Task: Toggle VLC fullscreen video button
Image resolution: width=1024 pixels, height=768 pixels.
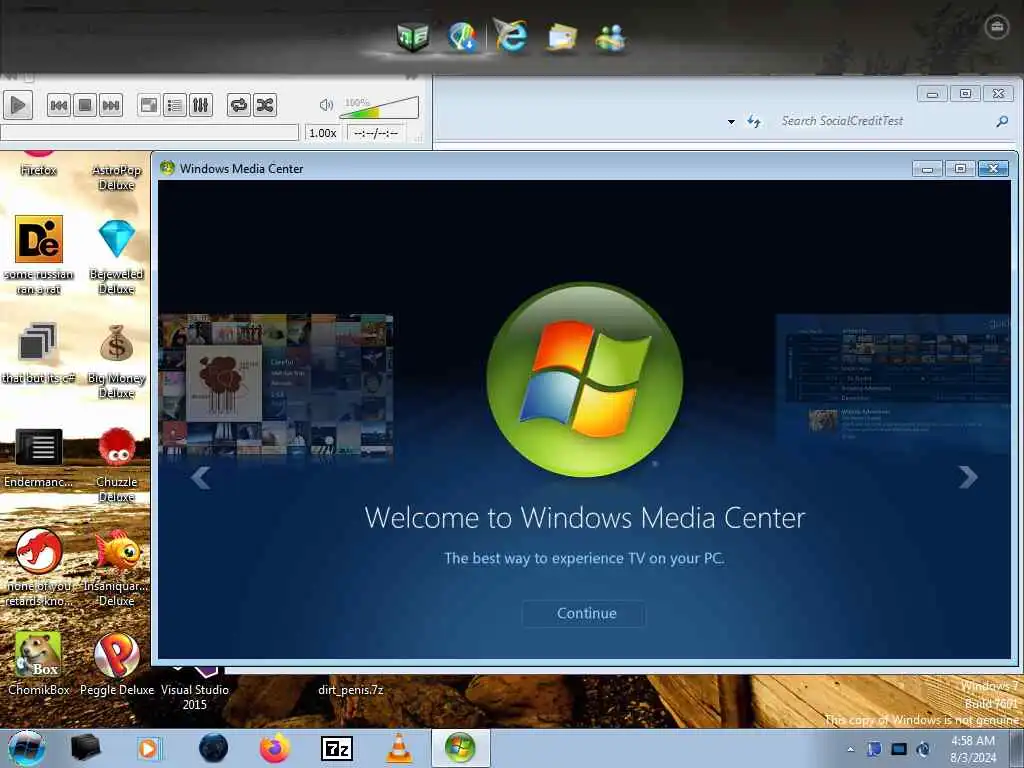Action: 149,105
